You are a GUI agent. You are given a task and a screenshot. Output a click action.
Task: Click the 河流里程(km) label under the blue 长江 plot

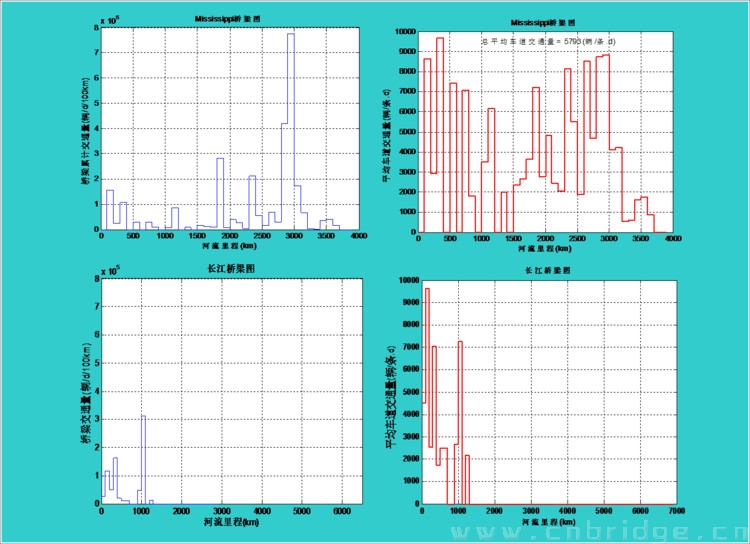(232, 522)
